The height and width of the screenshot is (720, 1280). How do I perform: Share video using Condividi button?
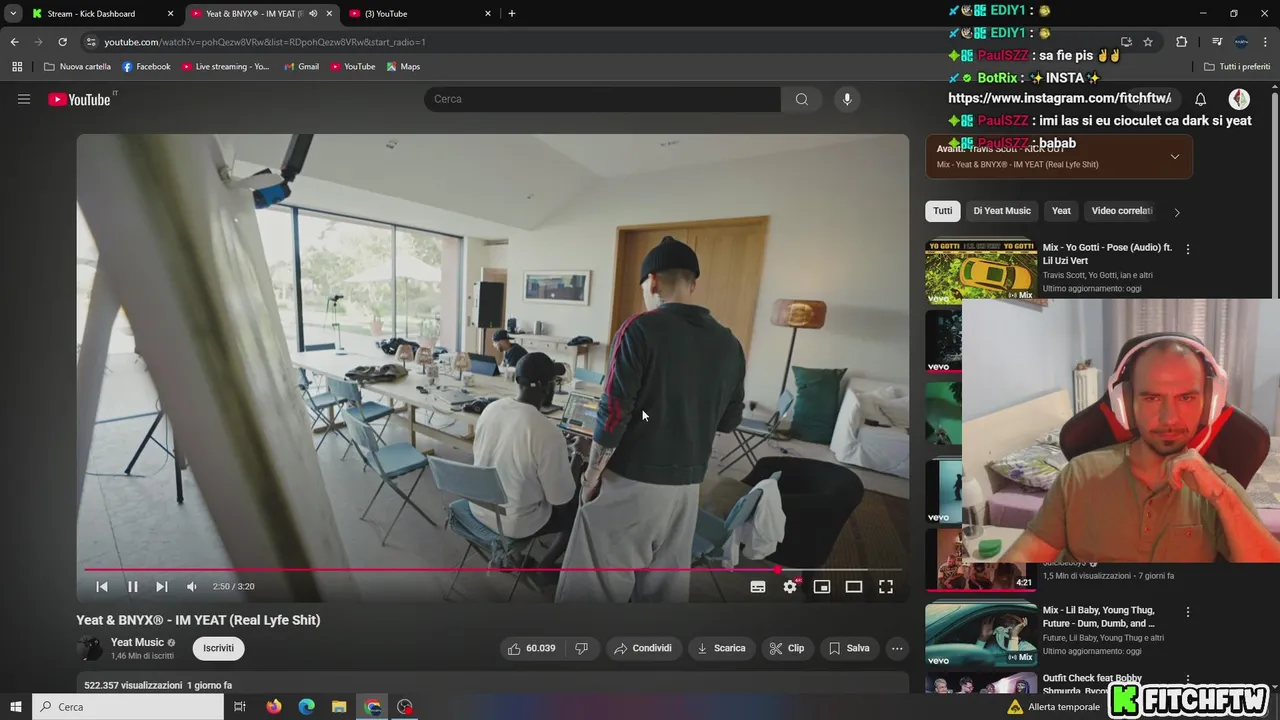(x=643, y=648)
